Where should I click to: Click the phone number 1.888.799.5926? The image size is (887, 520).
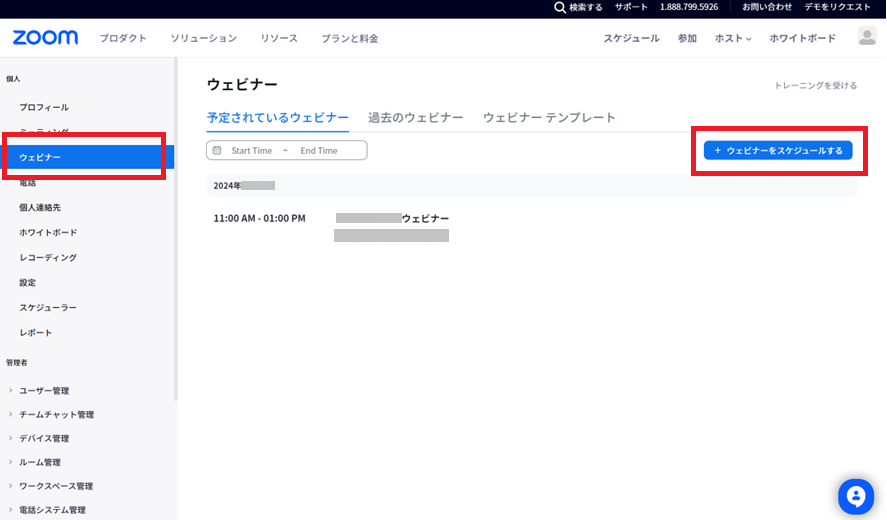click(x=689, y=7)
